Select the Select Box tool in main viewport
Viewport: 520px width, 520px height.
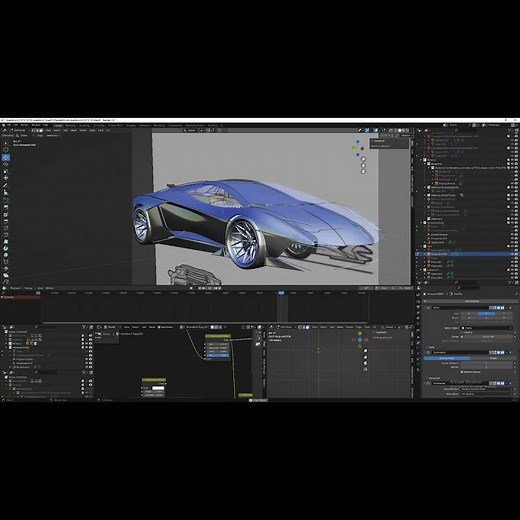[x=6, y=143]
